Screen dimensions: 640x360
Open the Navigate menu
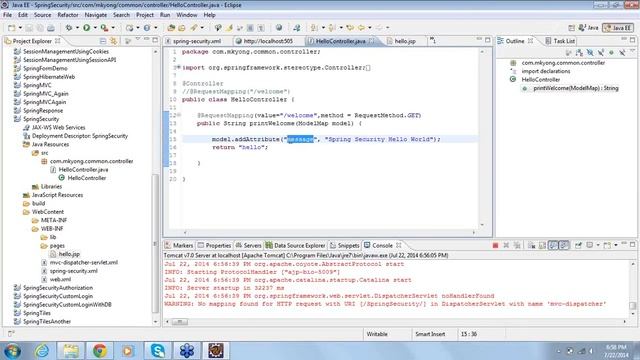[x=96, y=15]
